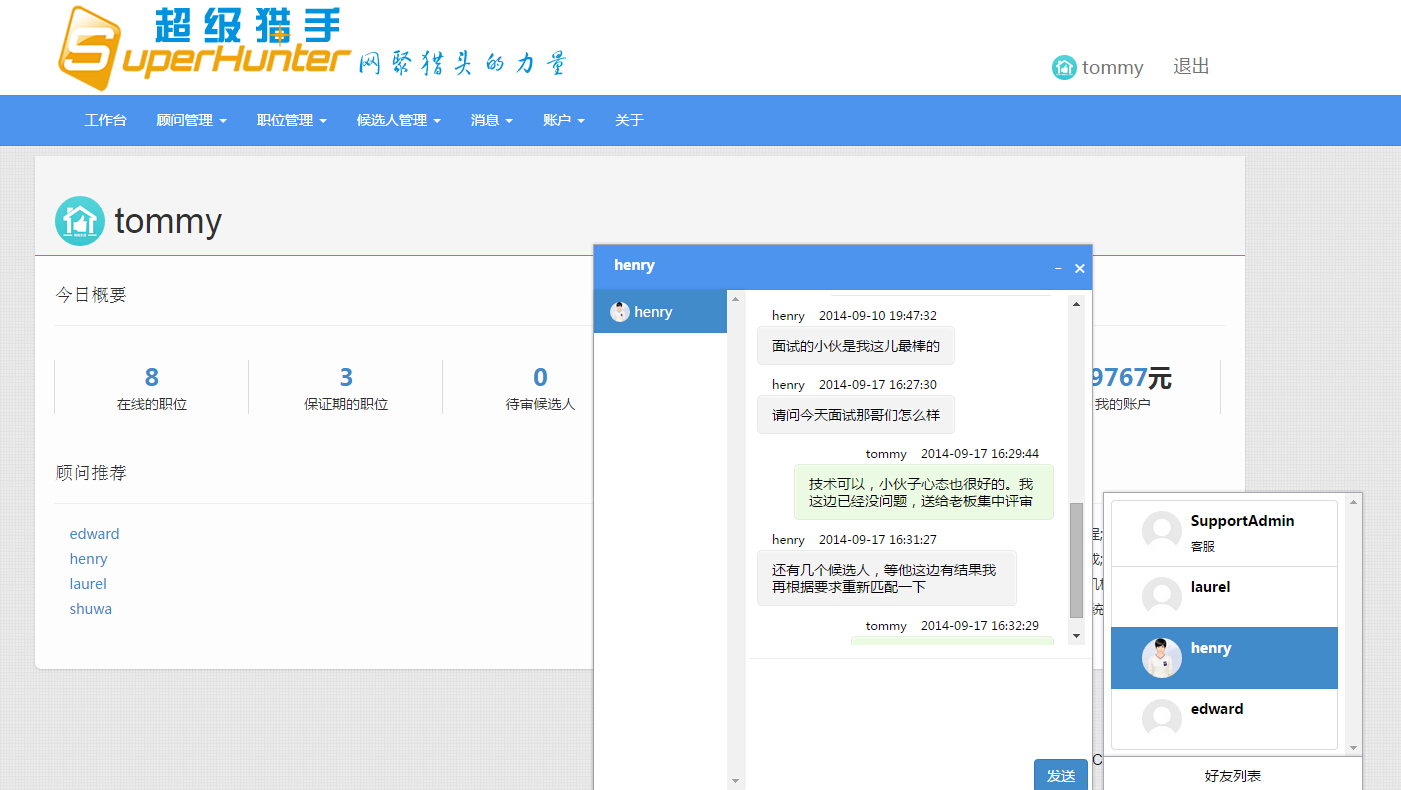Click tommy's avatar in the top navigation bar

point(1062,67)
